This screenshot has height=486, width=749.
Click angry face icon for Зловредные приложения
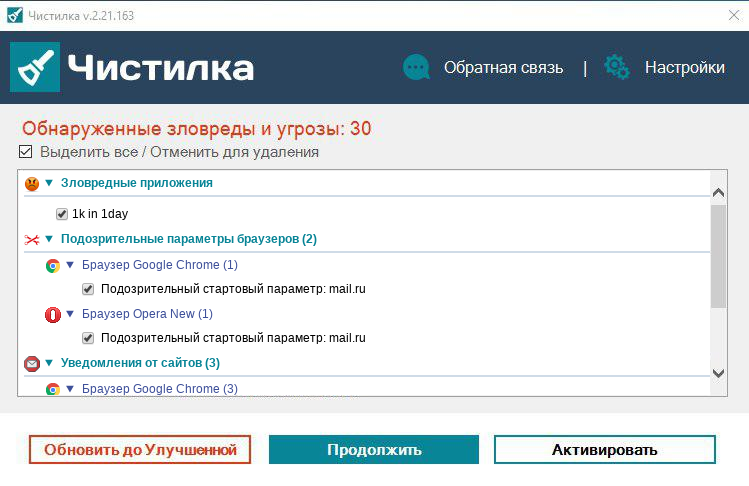[32, 184]
